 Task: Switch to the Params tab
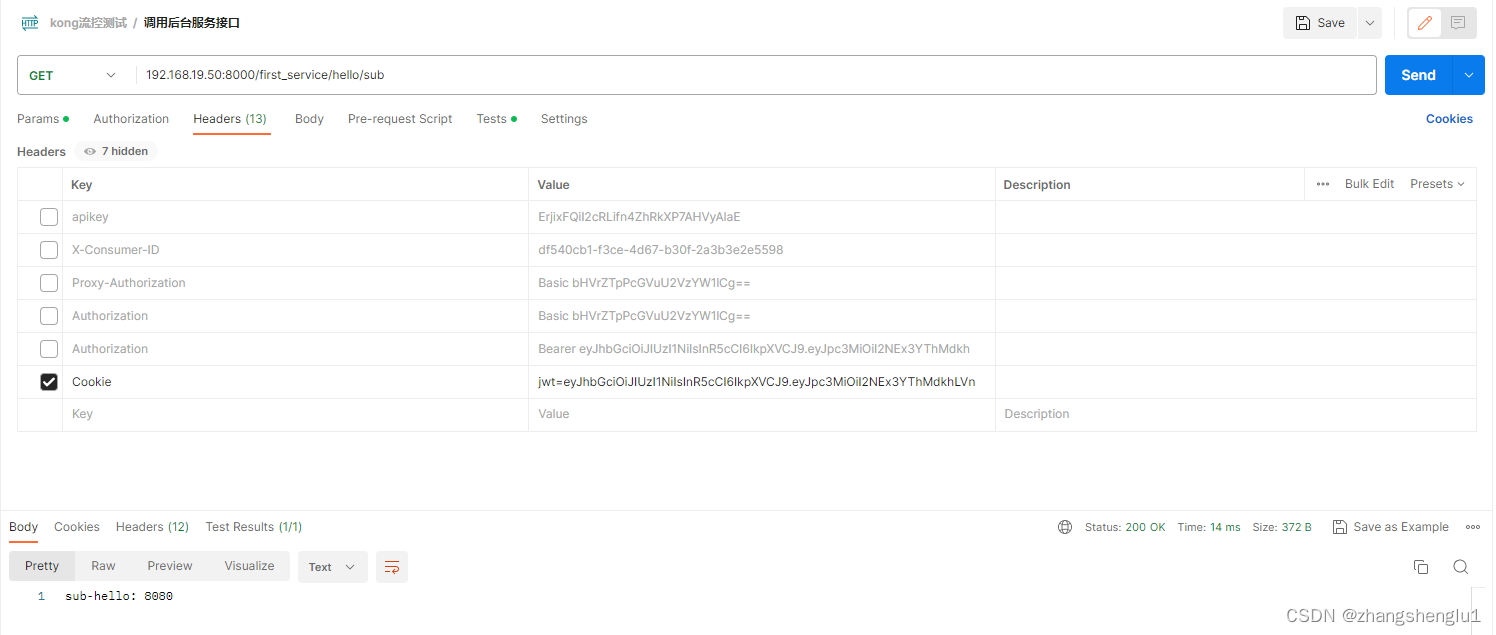pyautogui.click(x=43, y=119)
